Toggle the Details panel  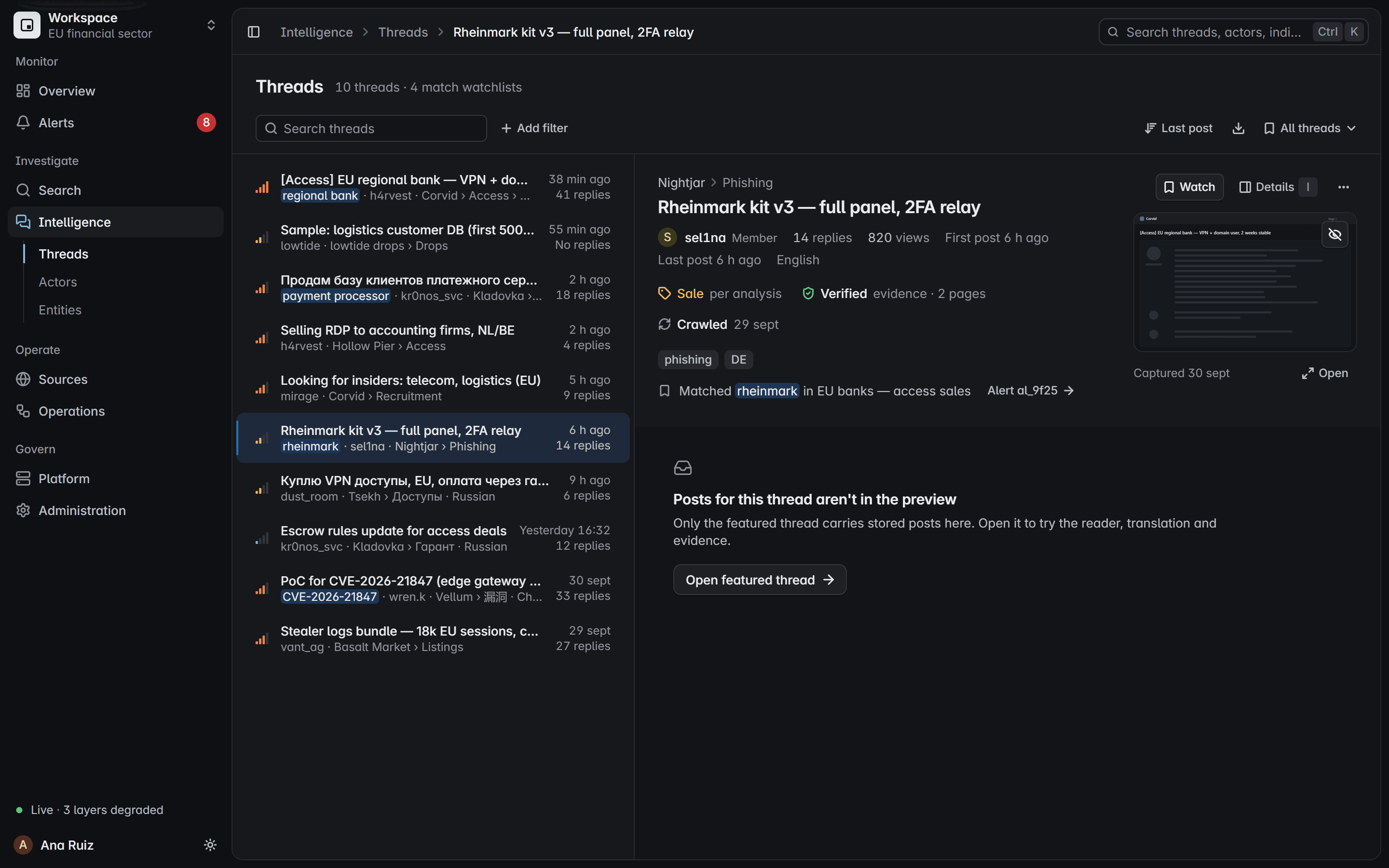click(x=1277, y=187)
